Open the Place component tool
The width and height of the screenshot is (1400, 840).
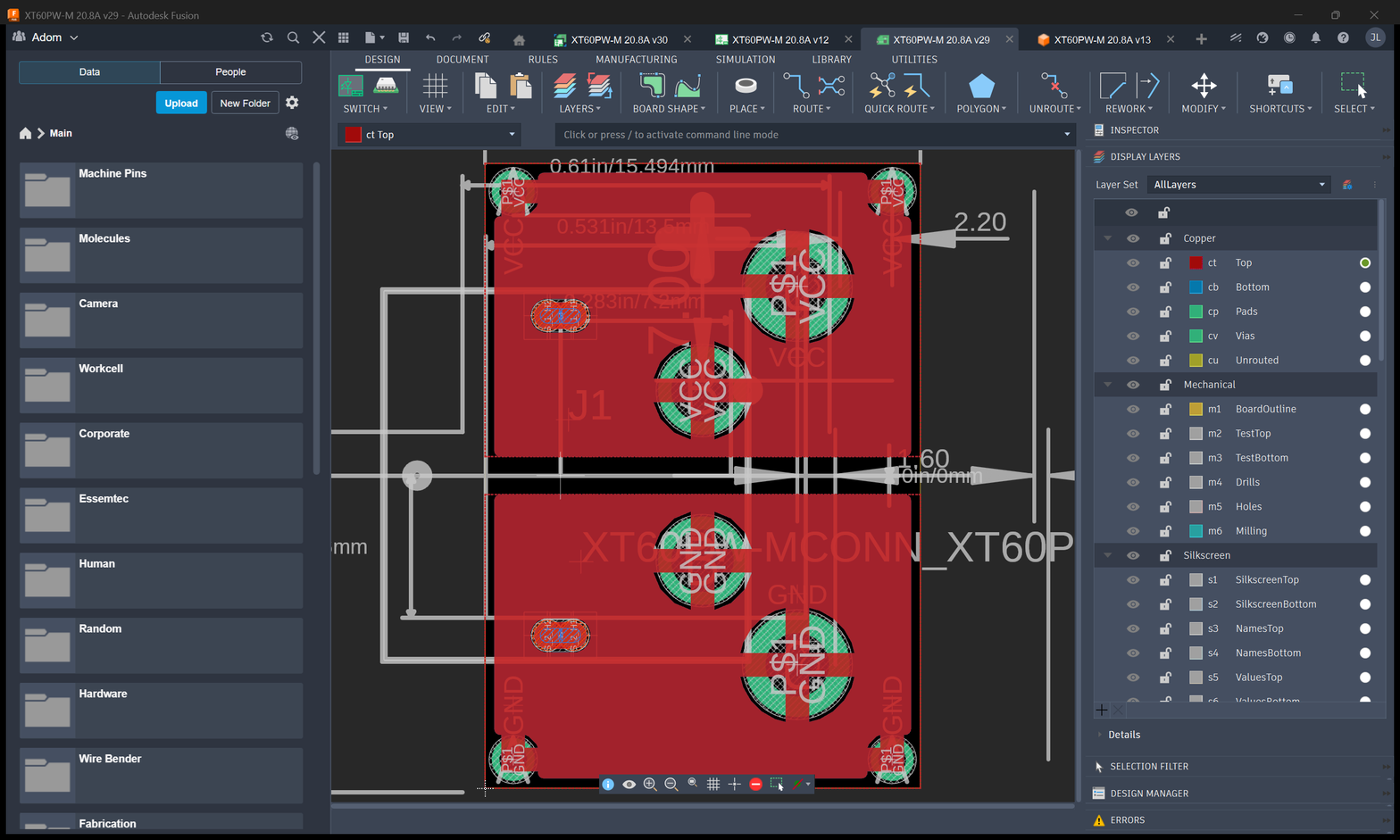746,87
